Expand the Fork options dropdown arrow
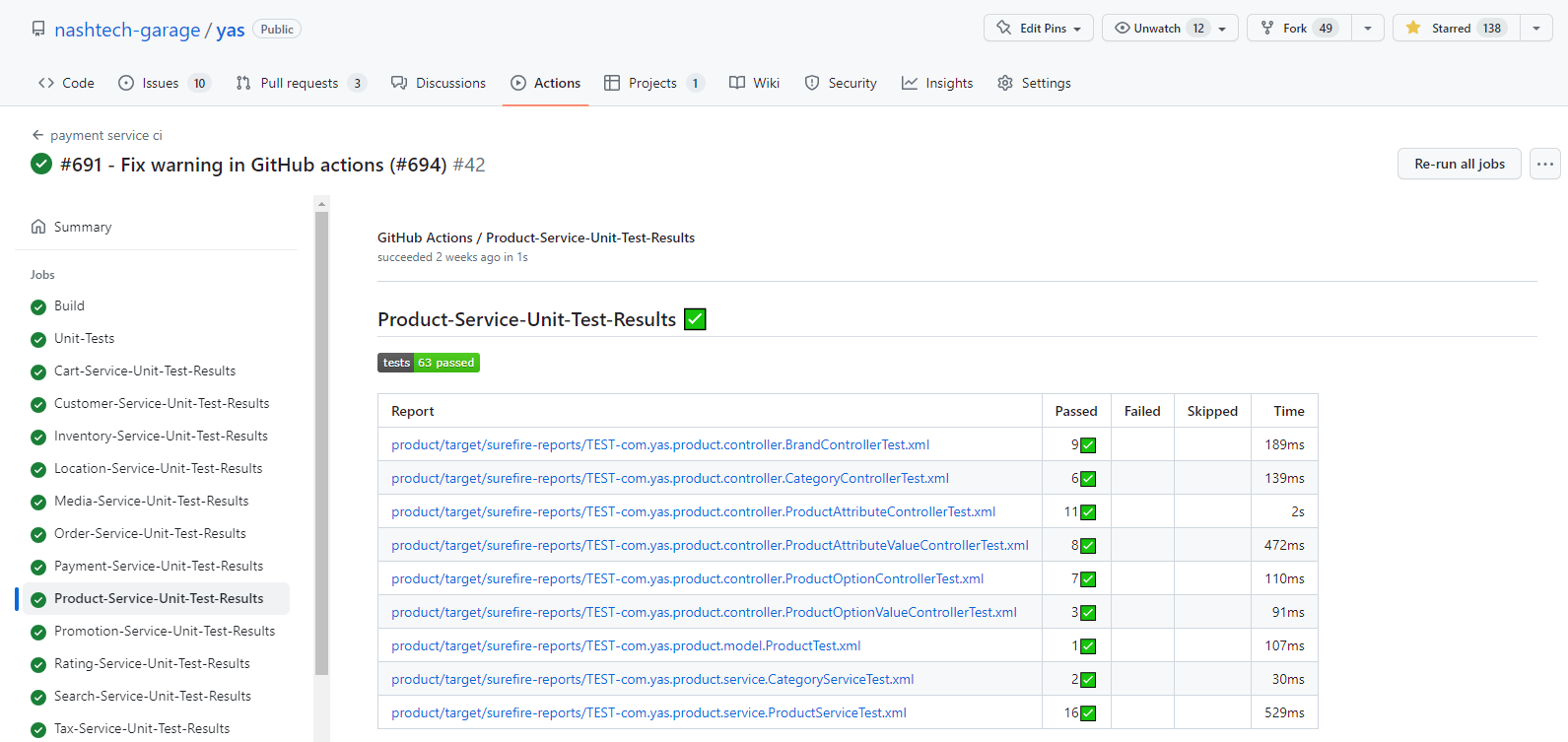Viewport: 1568px width, 742px height. tap(1368, 28)
